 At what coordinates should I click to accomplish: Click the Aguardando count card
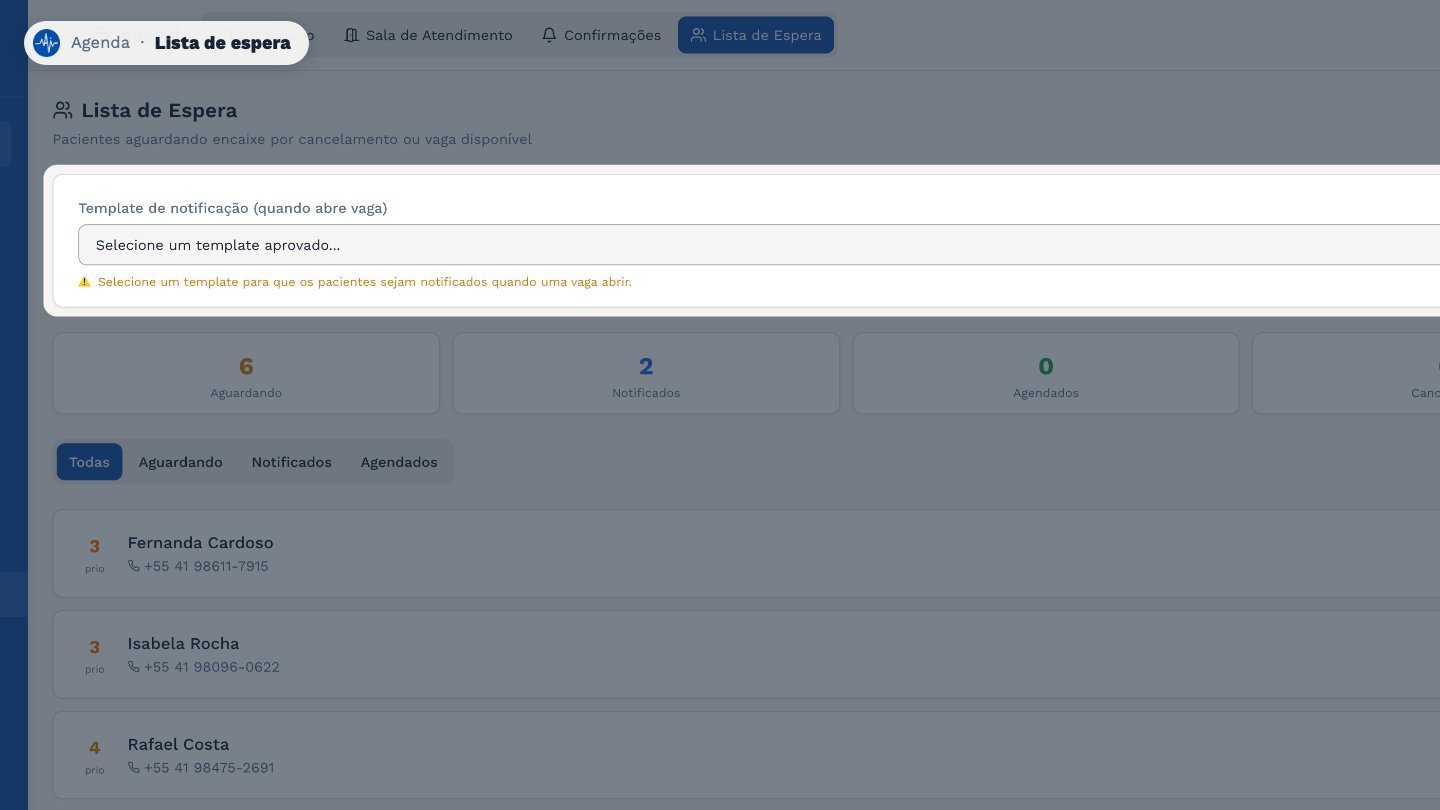[246, 373]
